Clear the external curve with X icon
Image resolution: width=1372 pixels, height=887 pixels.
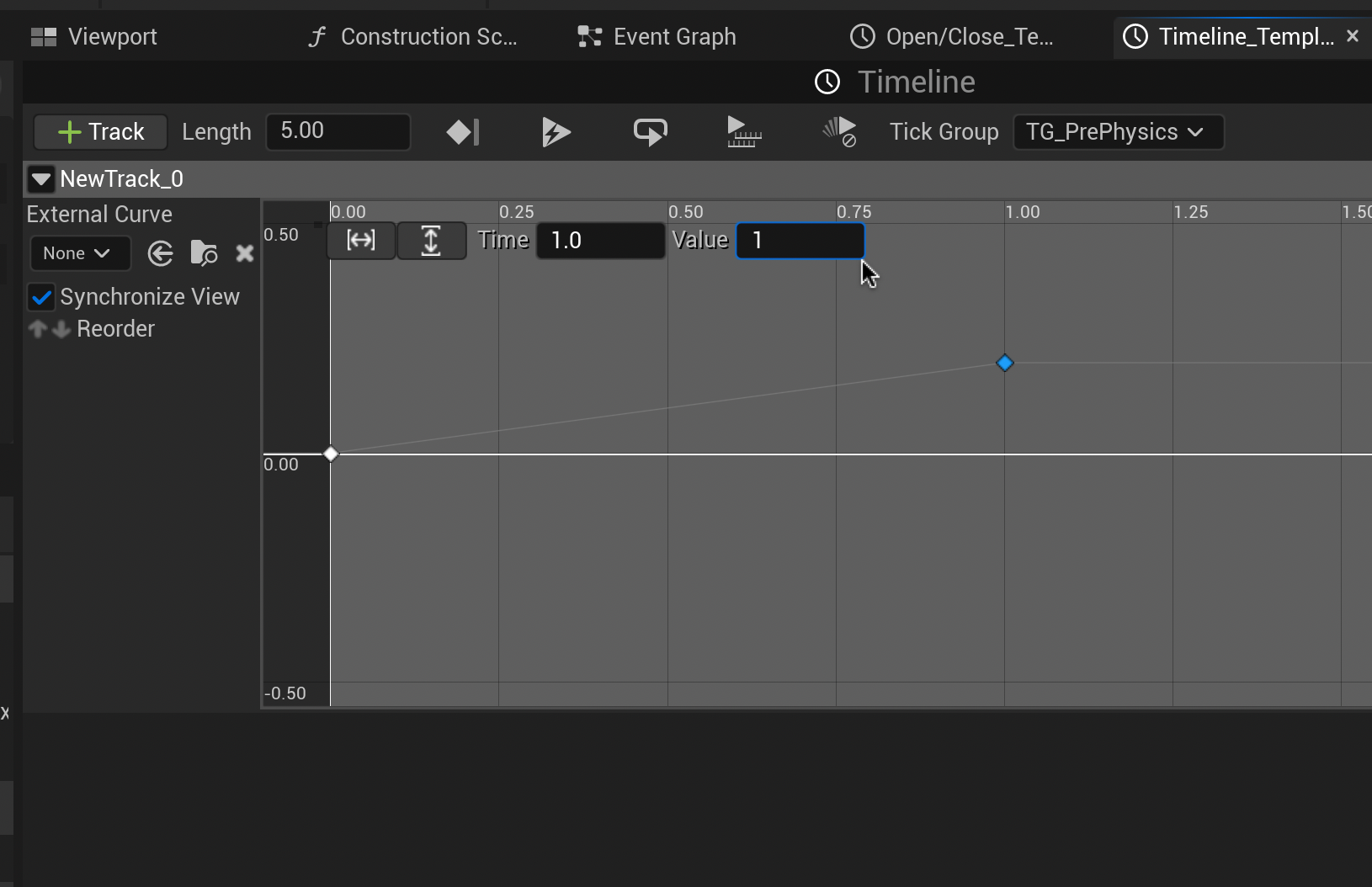245,253
